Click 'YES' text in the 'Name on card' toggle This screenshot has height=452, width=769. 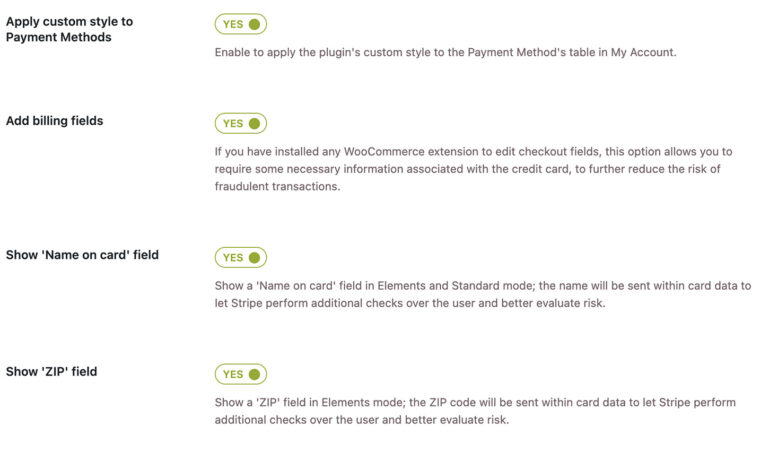point(233,258)
